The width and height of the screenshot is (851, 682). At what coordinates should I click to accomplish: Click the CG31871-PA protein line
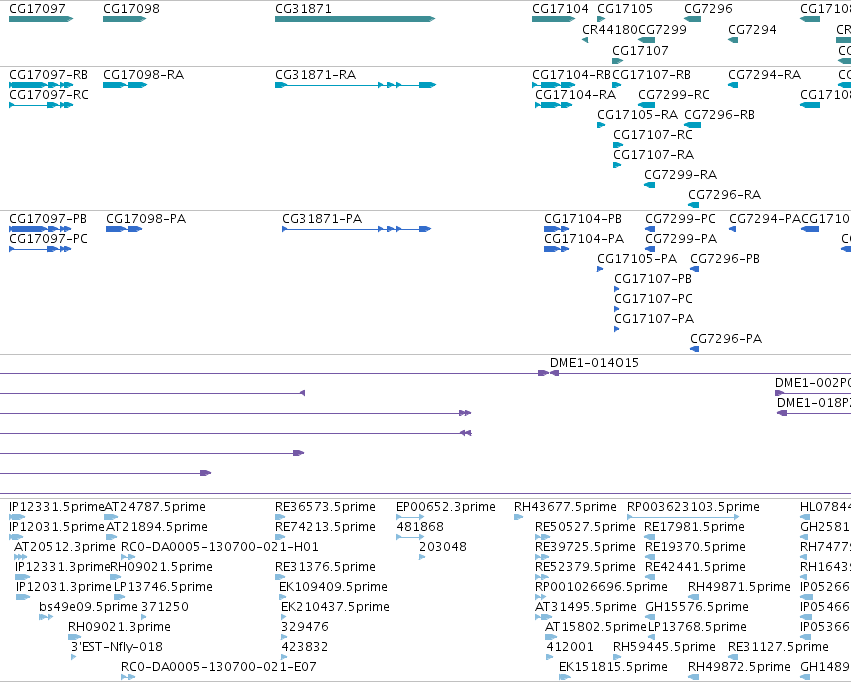coord(357,229)
